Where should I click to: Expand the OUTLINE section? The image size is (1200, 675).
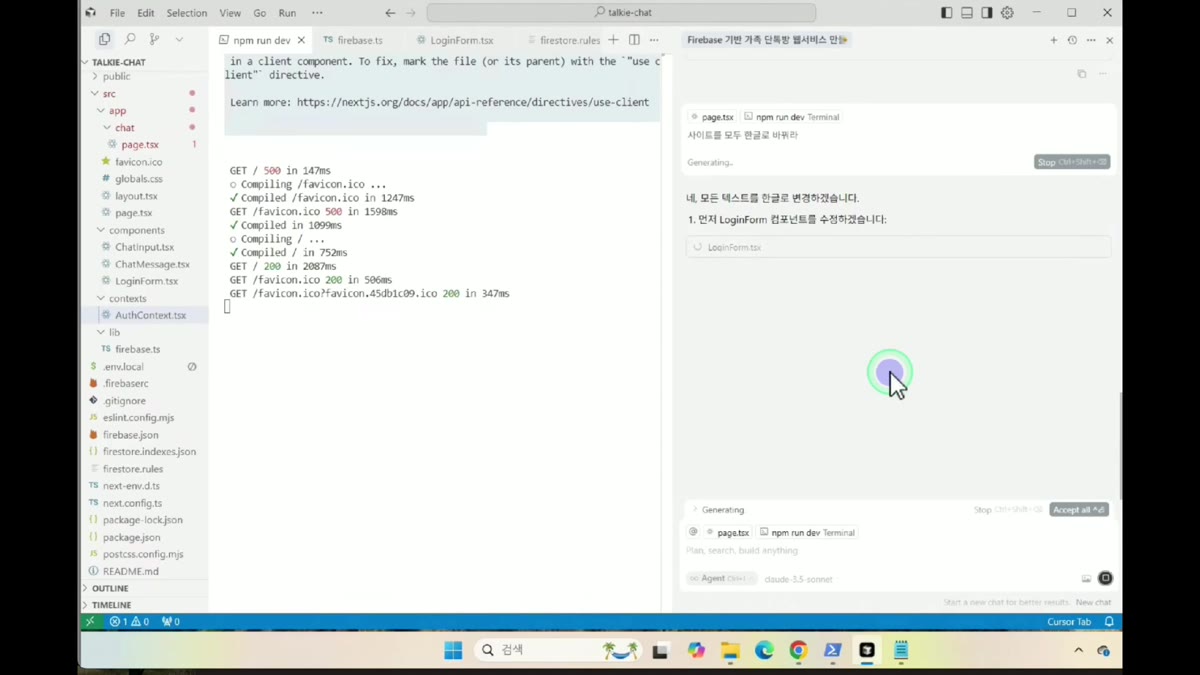click(x=110, y=588)
